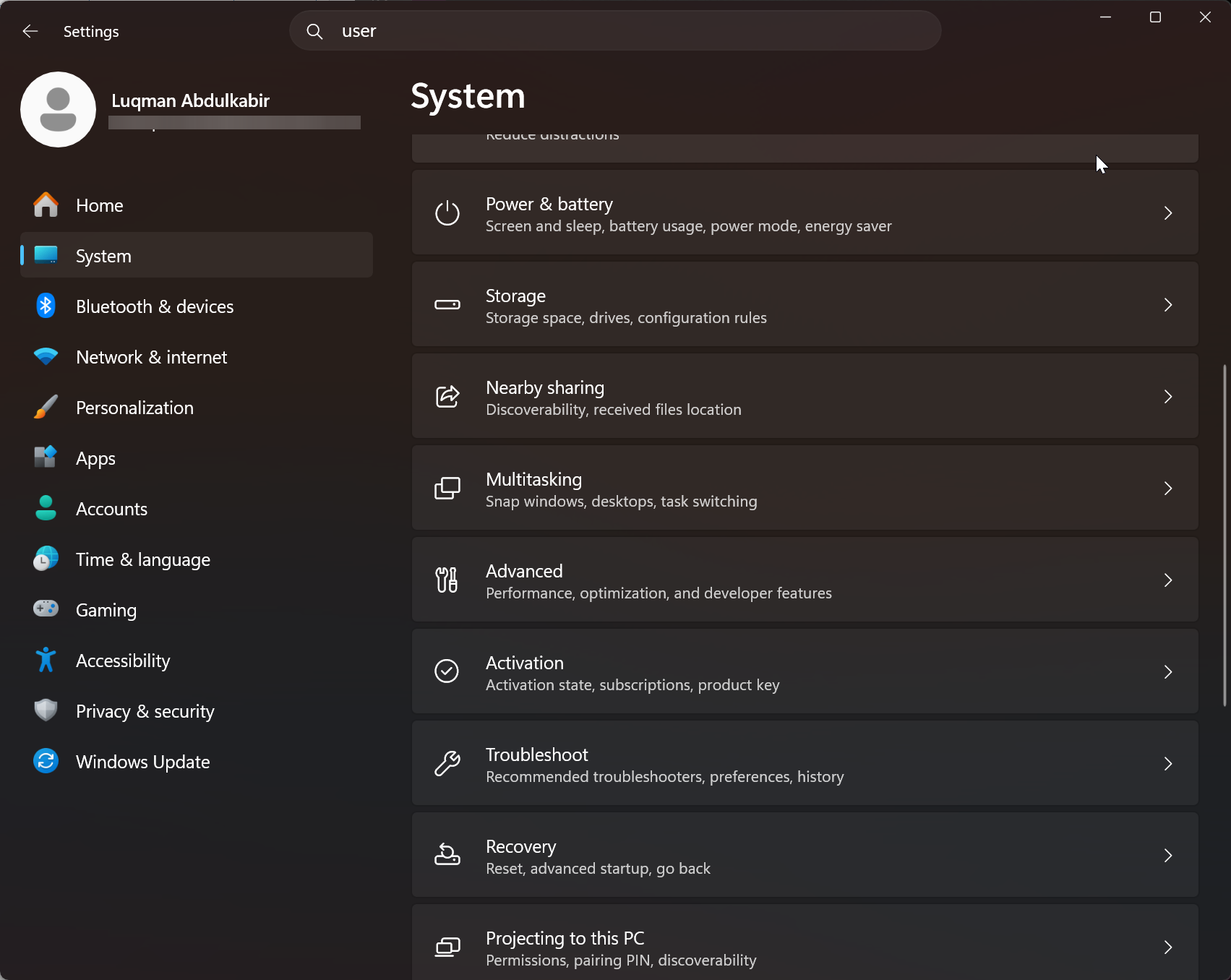The width and height of the screenshot is (1231, 980).
Task: Open Apps settings label
Action: 95,459
